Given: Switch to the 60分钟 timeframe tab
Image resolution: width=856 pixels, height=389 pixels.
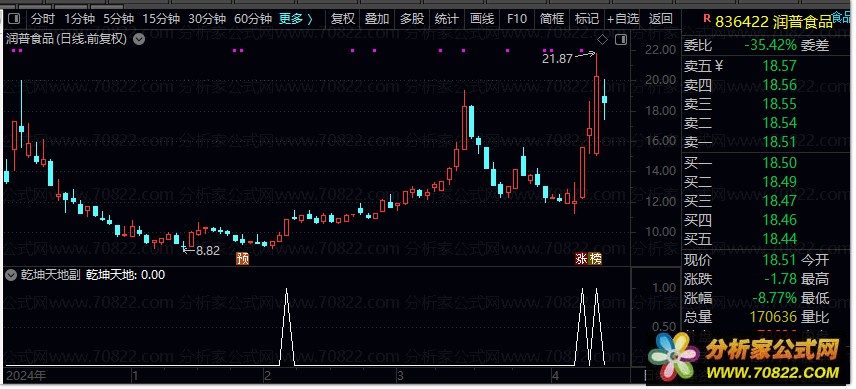Looking at the screenshot, I should [253, 19].
